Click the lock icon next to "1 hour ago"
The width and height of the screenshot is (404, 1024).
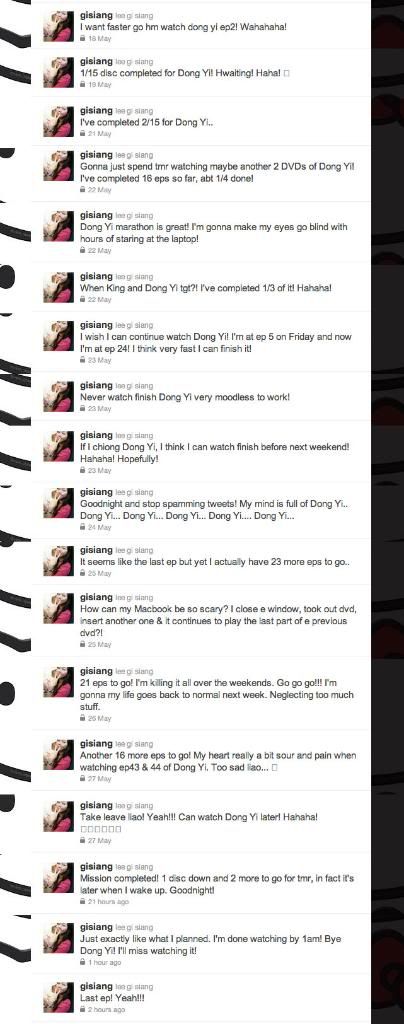tap(82, 963)
